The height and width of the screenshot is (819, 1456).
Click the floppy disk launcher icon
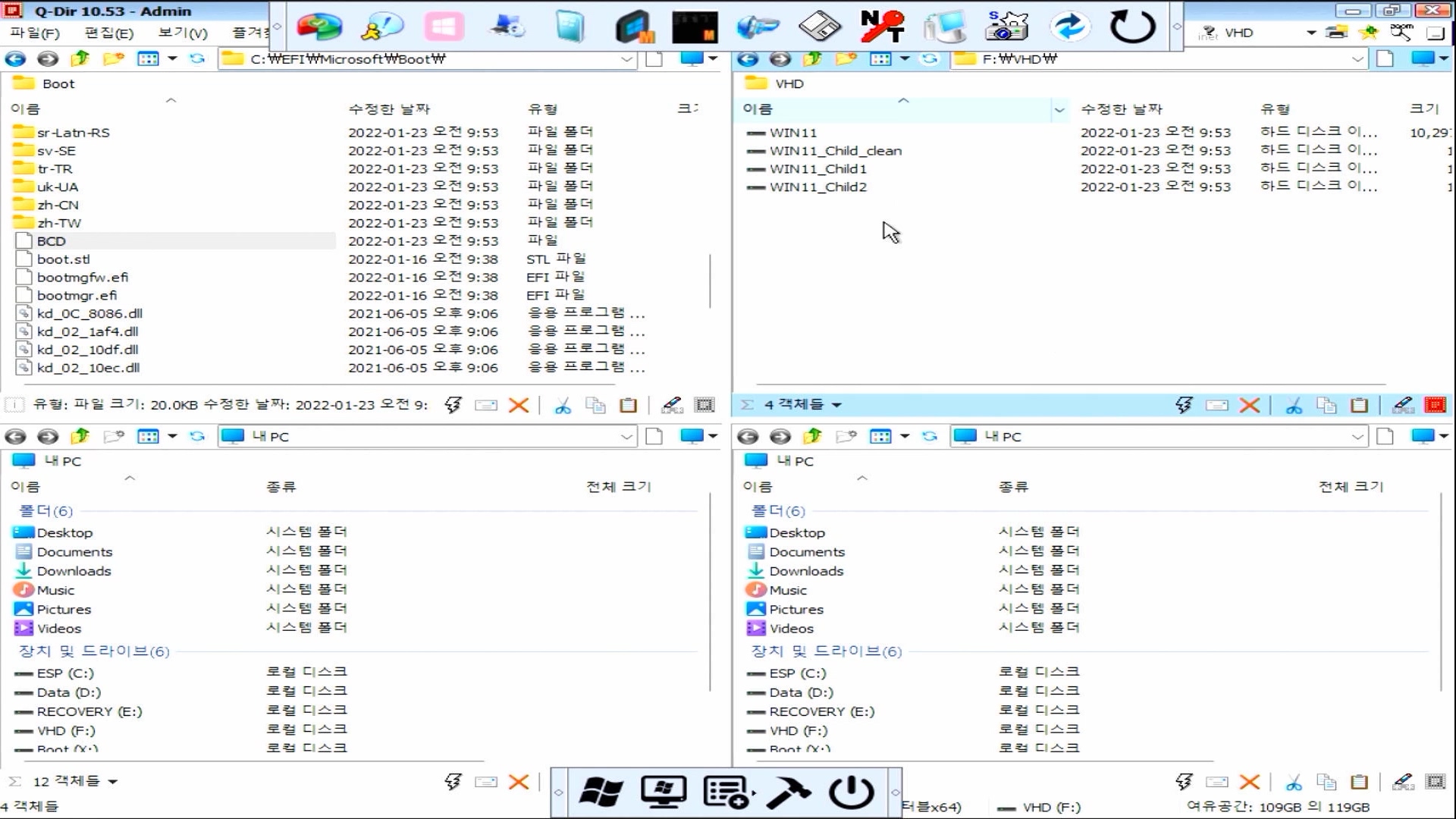point(820,27)
